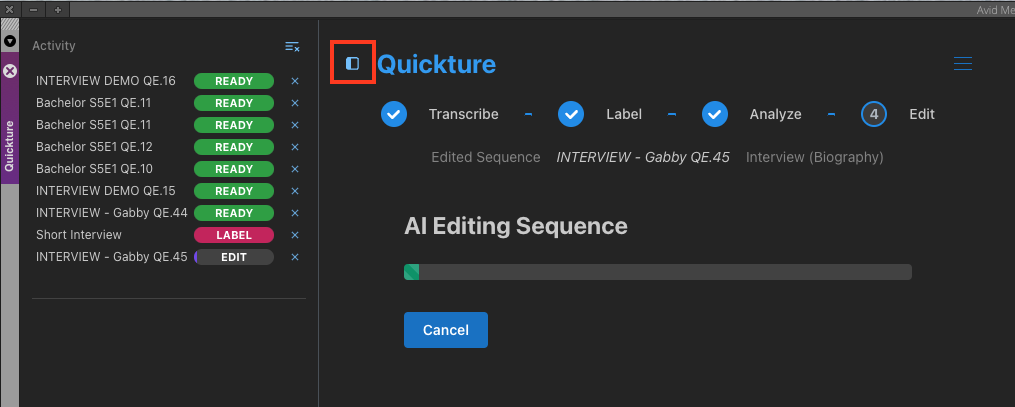Remove INTERVIEW DEMO QE.16 from activity
This screenshot has width=1015, height=407.
click(x=295, y=82)
